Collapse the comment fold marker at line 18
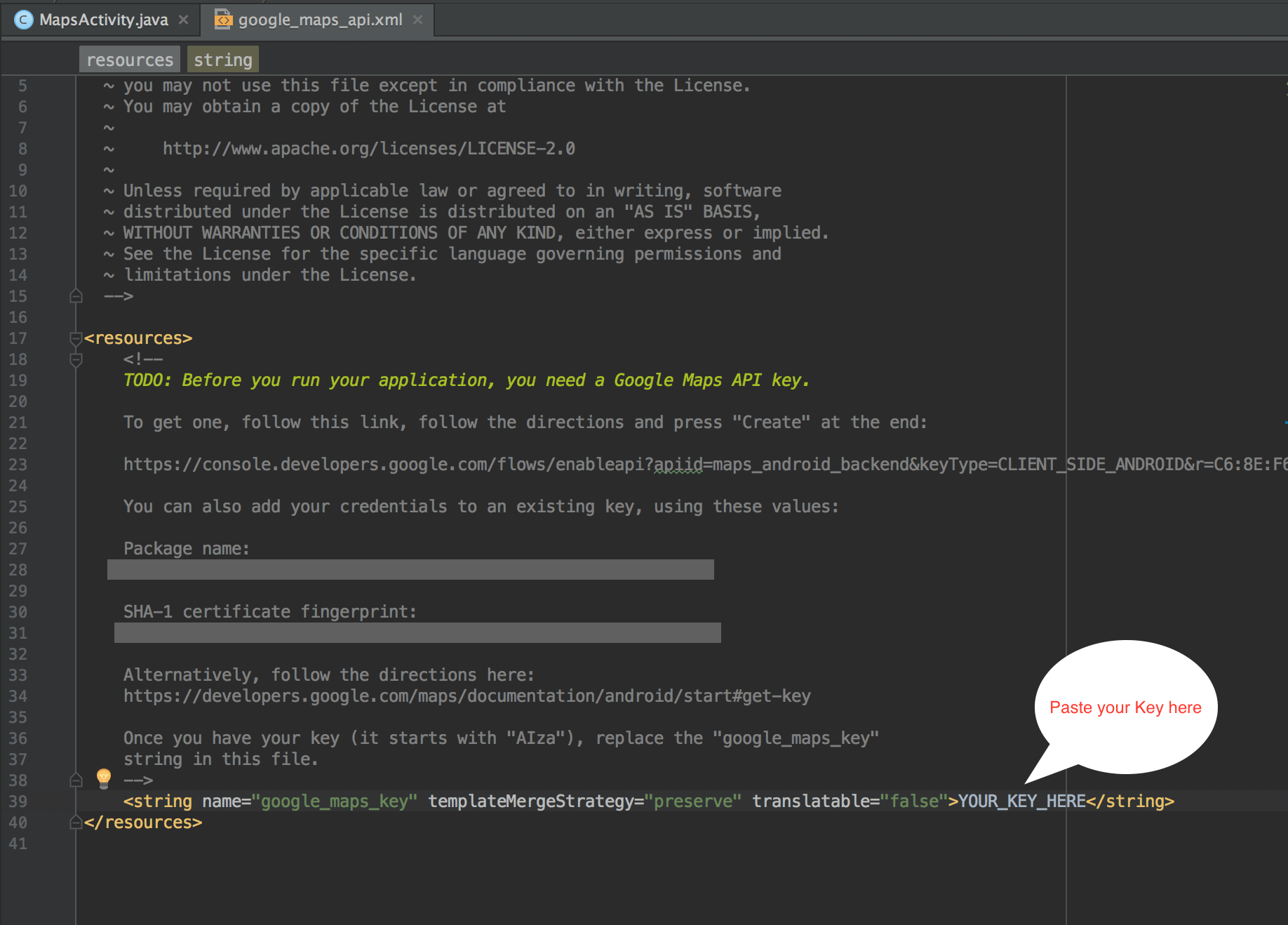The image size is (1288, 925). (x=76, y=360)
